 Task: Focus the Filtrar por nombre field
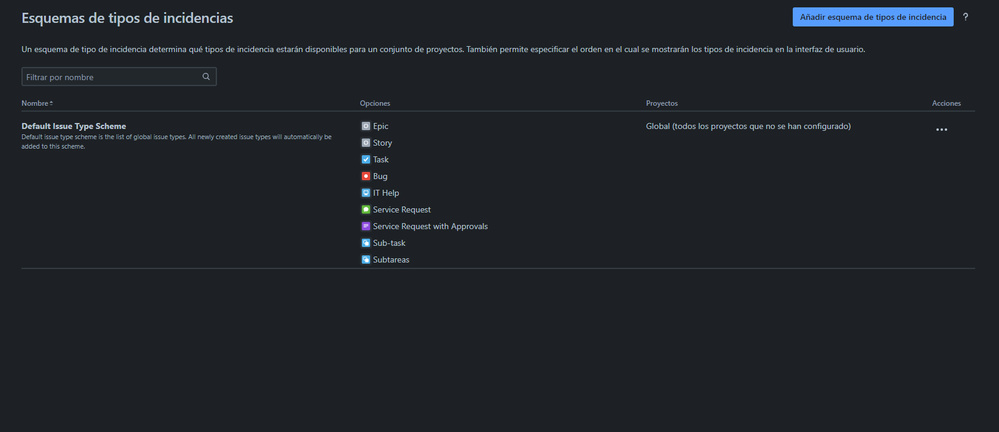[119, 76]
